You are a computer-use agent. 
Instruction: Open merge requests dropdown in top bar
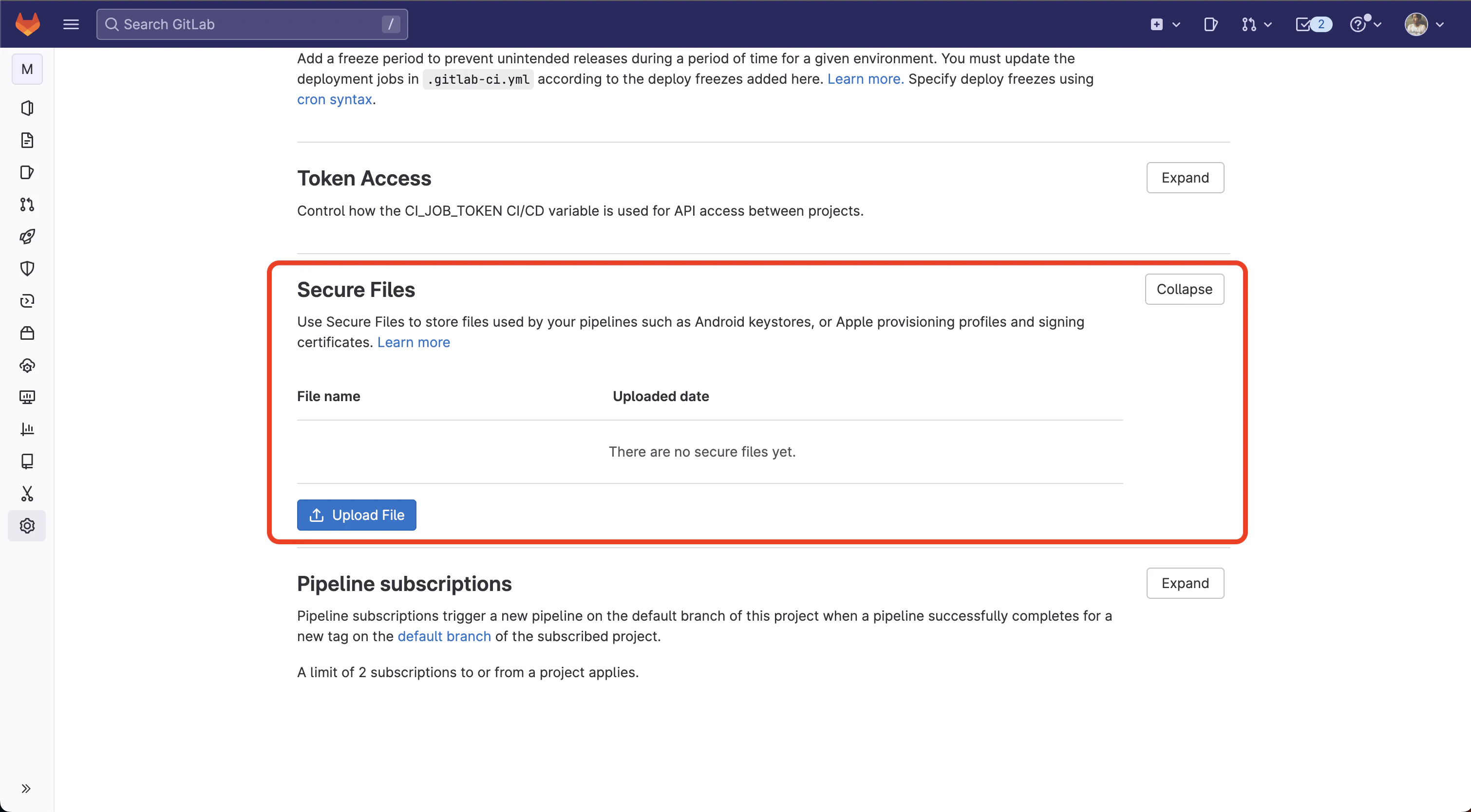[1256, 24]
